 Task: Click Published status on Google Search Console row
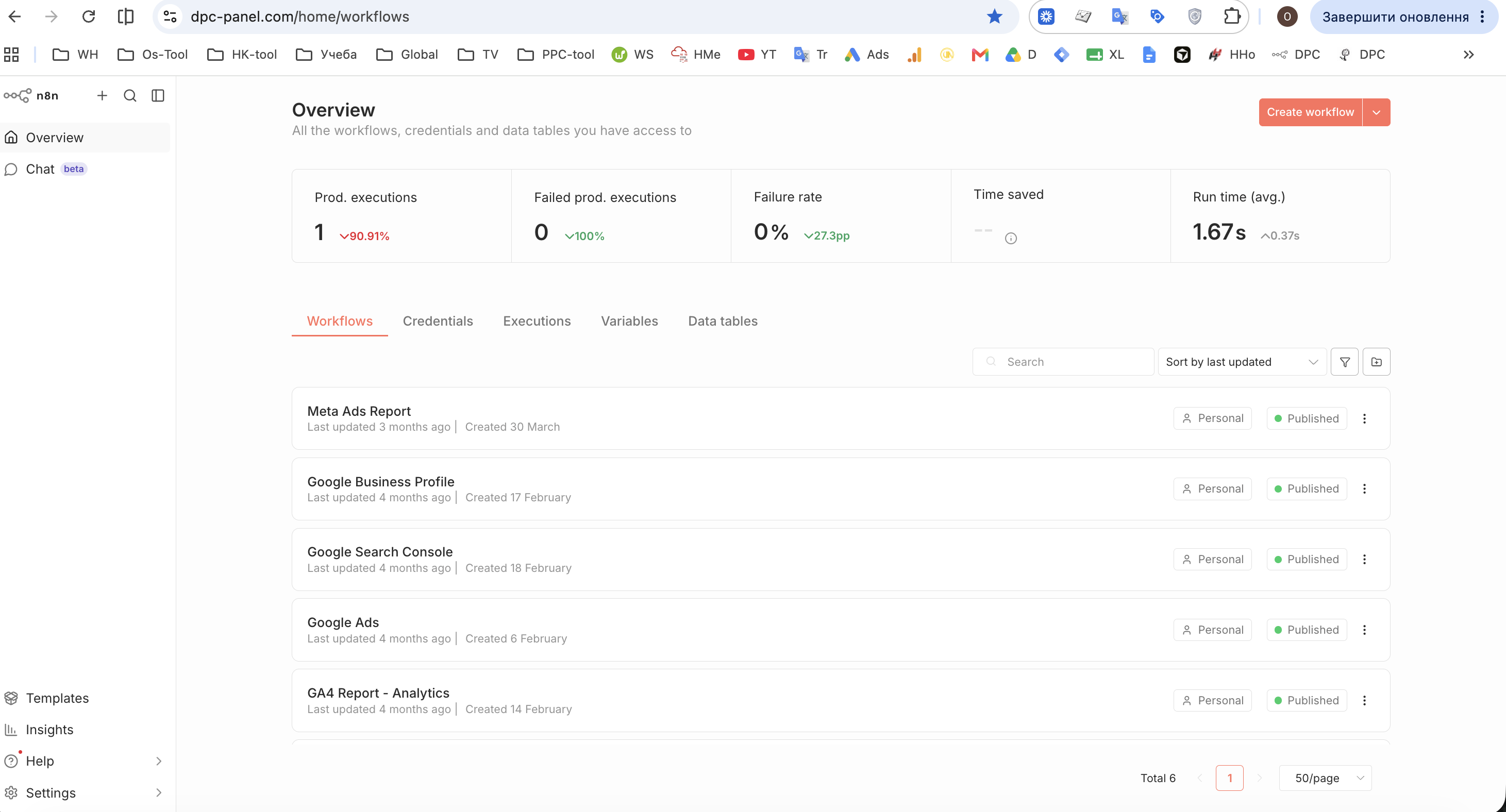[x=1307, y=560]
